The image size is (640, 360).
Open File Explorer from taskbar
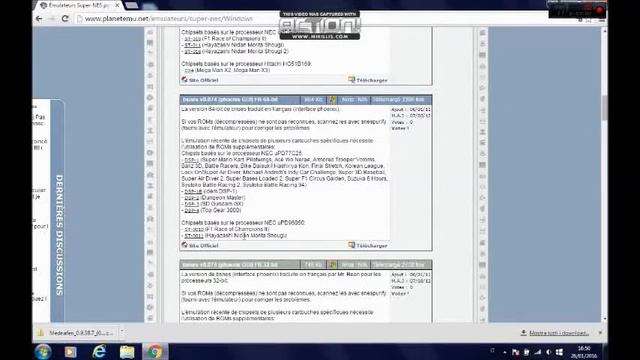pyautogui.click(x=127, y=351)
